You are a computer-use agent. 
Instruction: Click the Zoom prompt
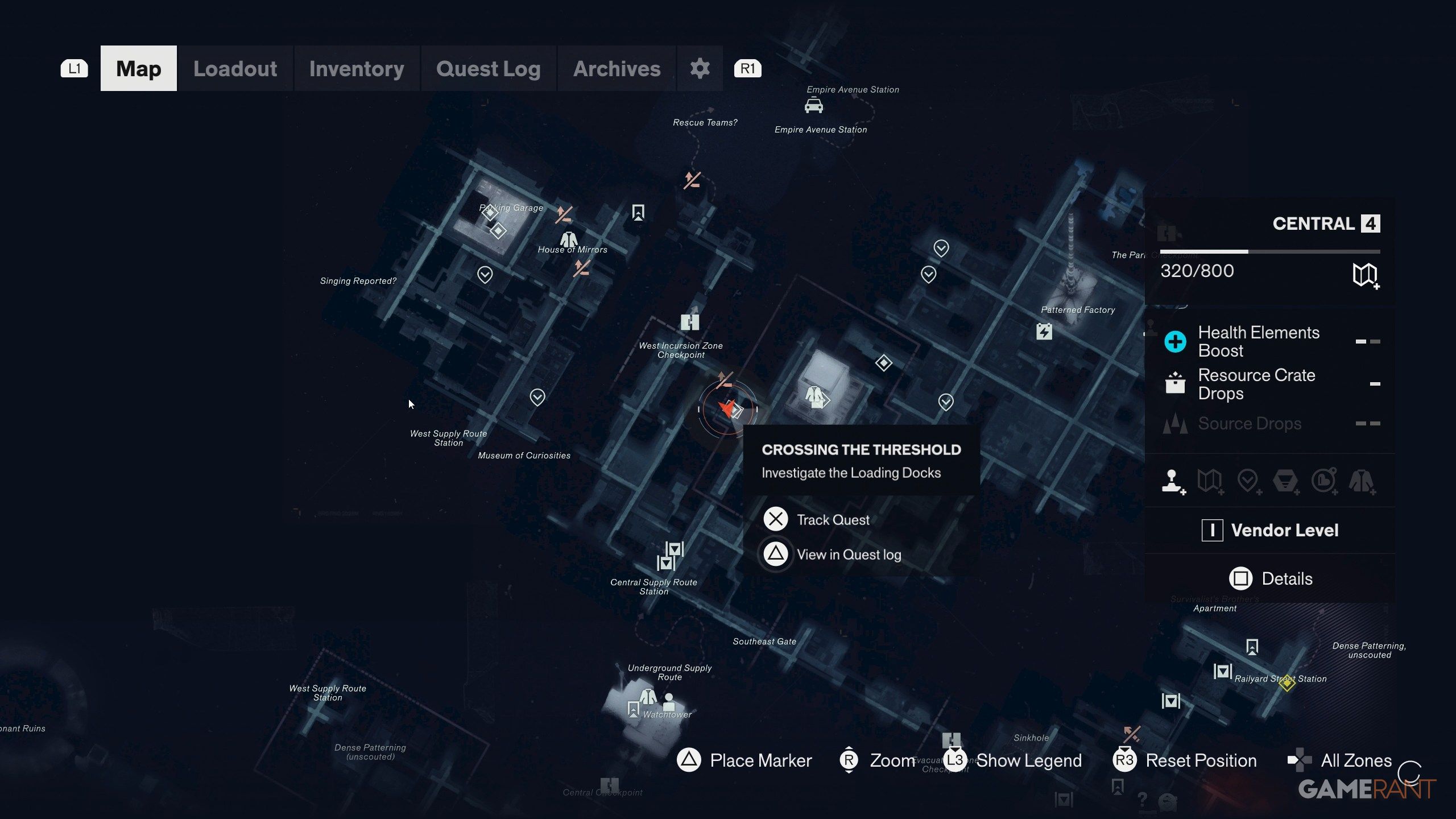(878, 760)
